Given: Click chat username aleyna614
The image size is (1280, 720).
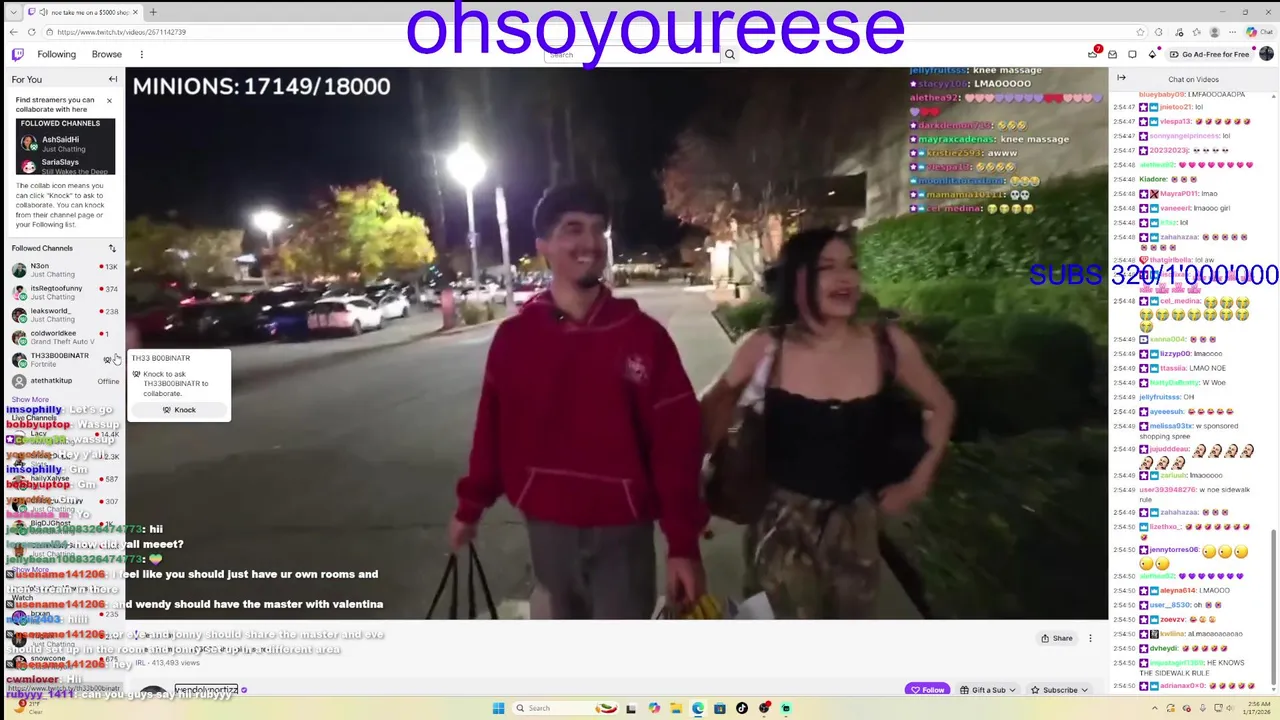Looking at the screenshot, I should click(x=1177, y=590).
